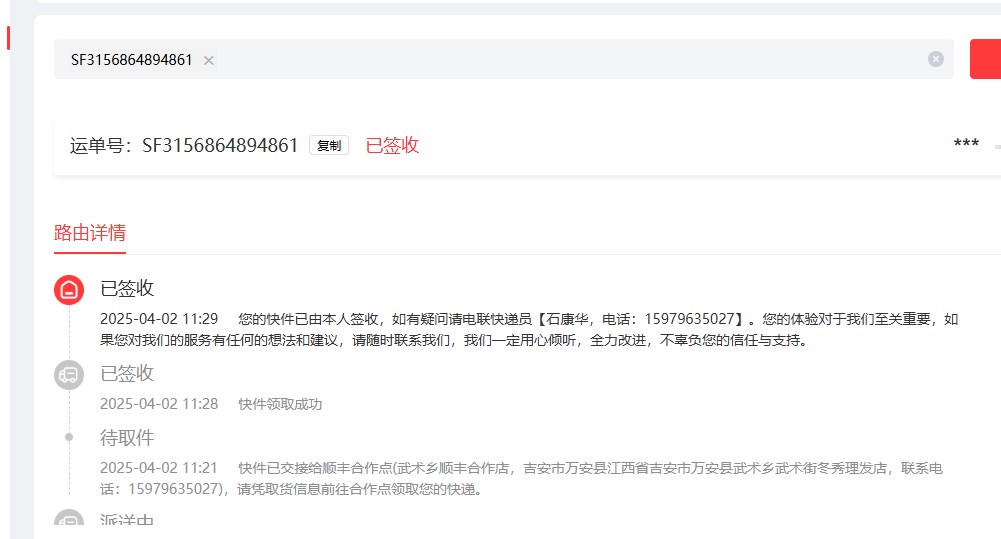Click the 快件领取成功 status text

[280, 404]
